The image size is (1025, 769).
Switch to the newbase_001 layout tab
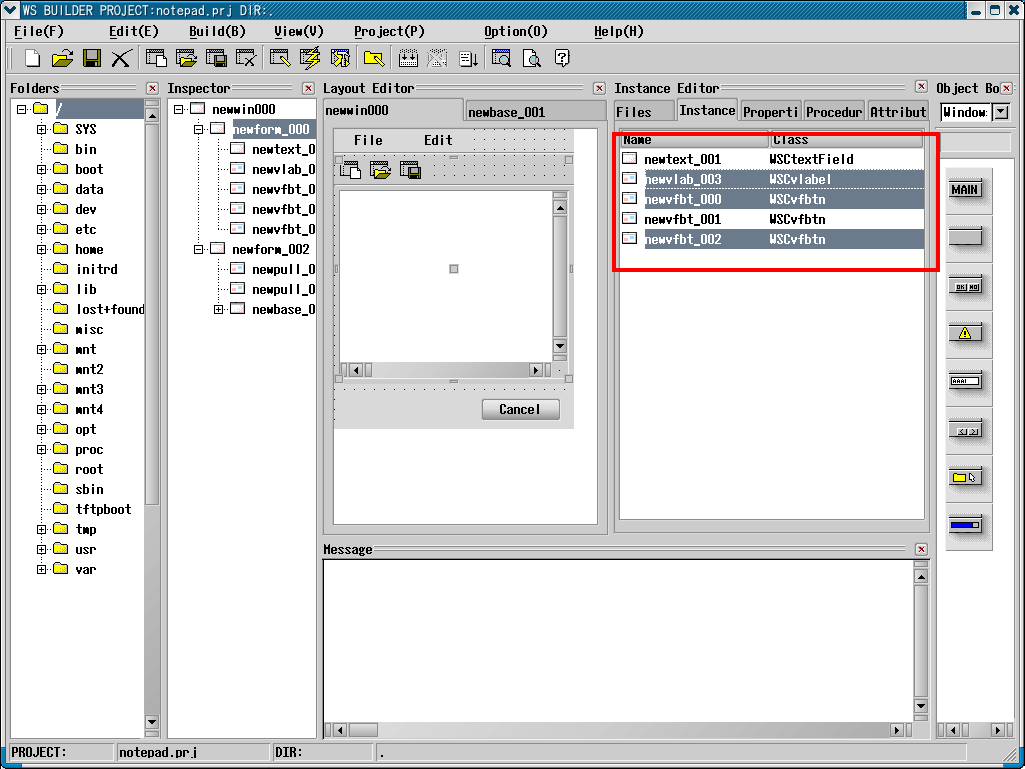[x=535, y=112]
